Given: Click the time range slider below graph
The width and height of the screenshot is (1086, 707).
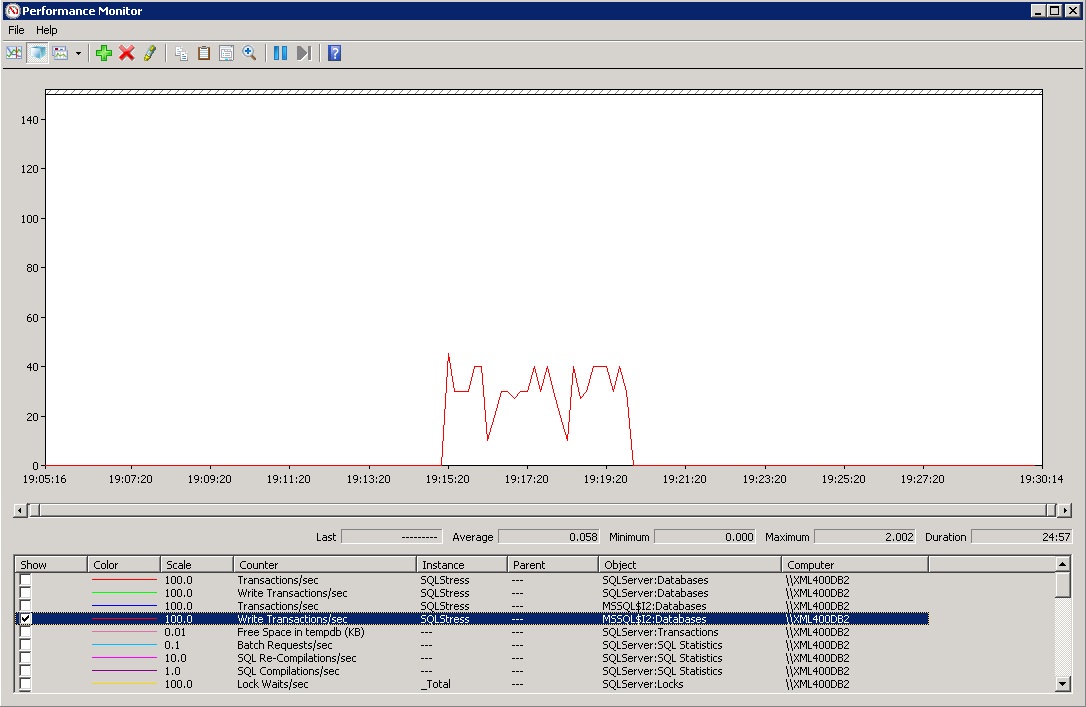Looking at the screenshot, I should click(540, 511).
